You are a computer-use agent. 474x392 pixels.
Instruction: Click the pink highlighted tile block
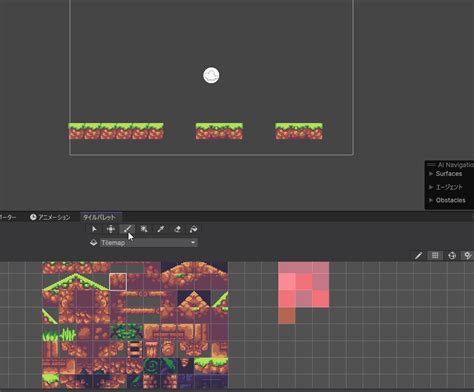click(304, 284)
